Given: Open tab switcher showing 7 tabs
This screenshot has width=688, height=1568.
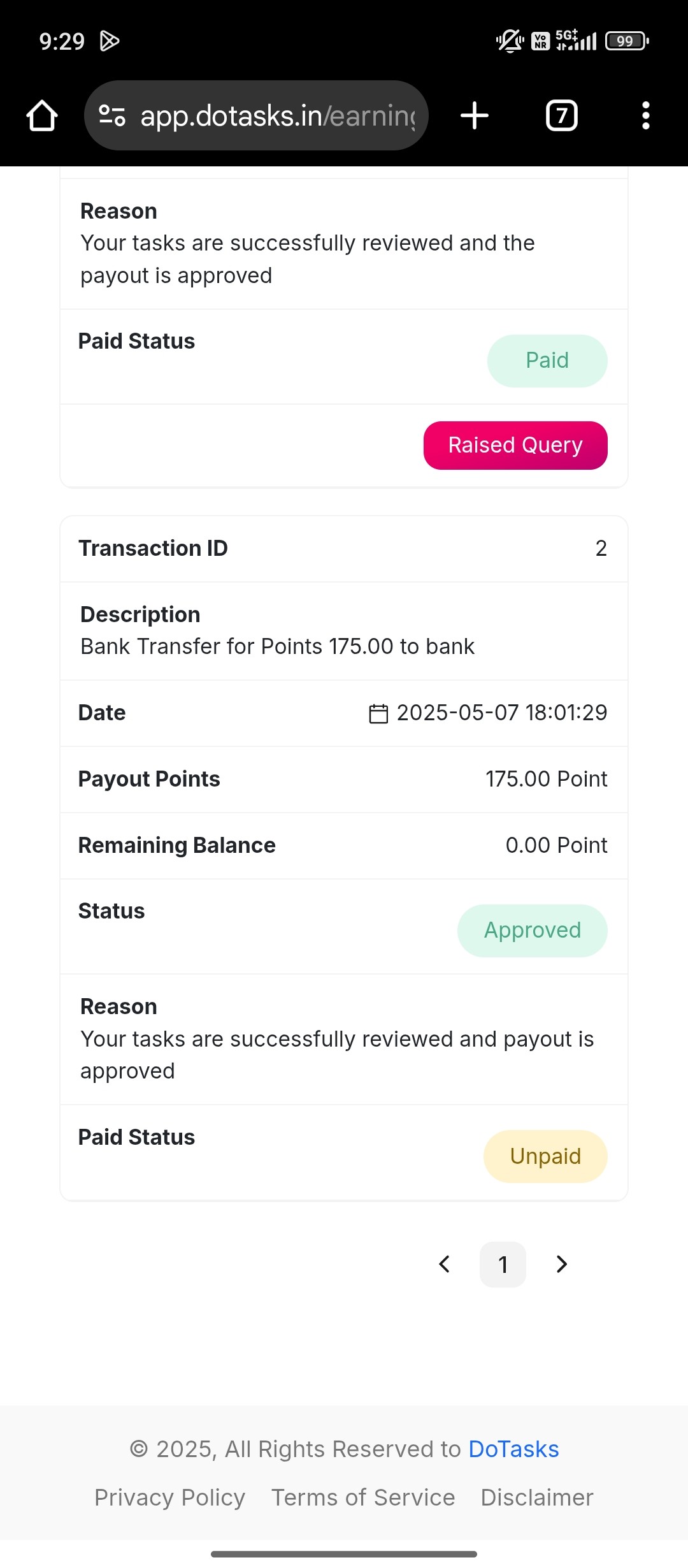Looking at the screenshot, I should coord(562,115).
